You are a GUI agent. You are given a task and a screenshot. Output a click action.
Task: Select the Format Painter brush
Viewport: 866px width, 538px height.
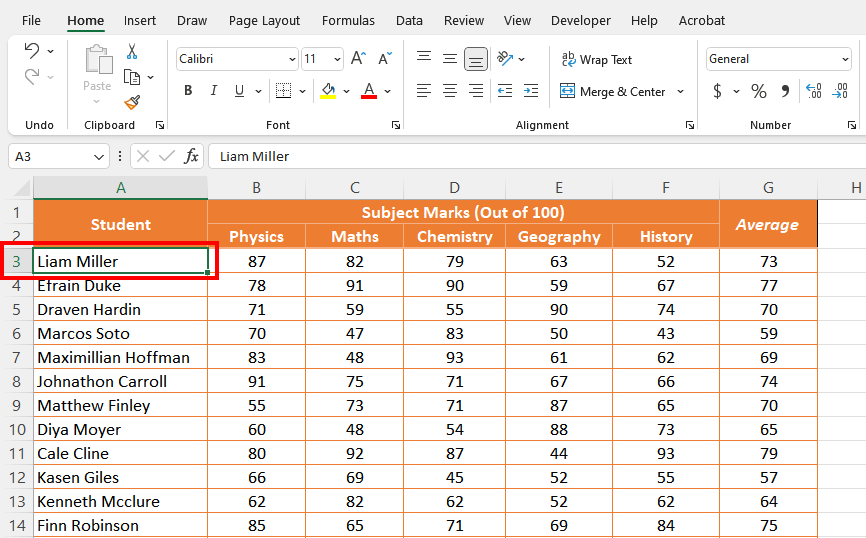tap(132, 102)
